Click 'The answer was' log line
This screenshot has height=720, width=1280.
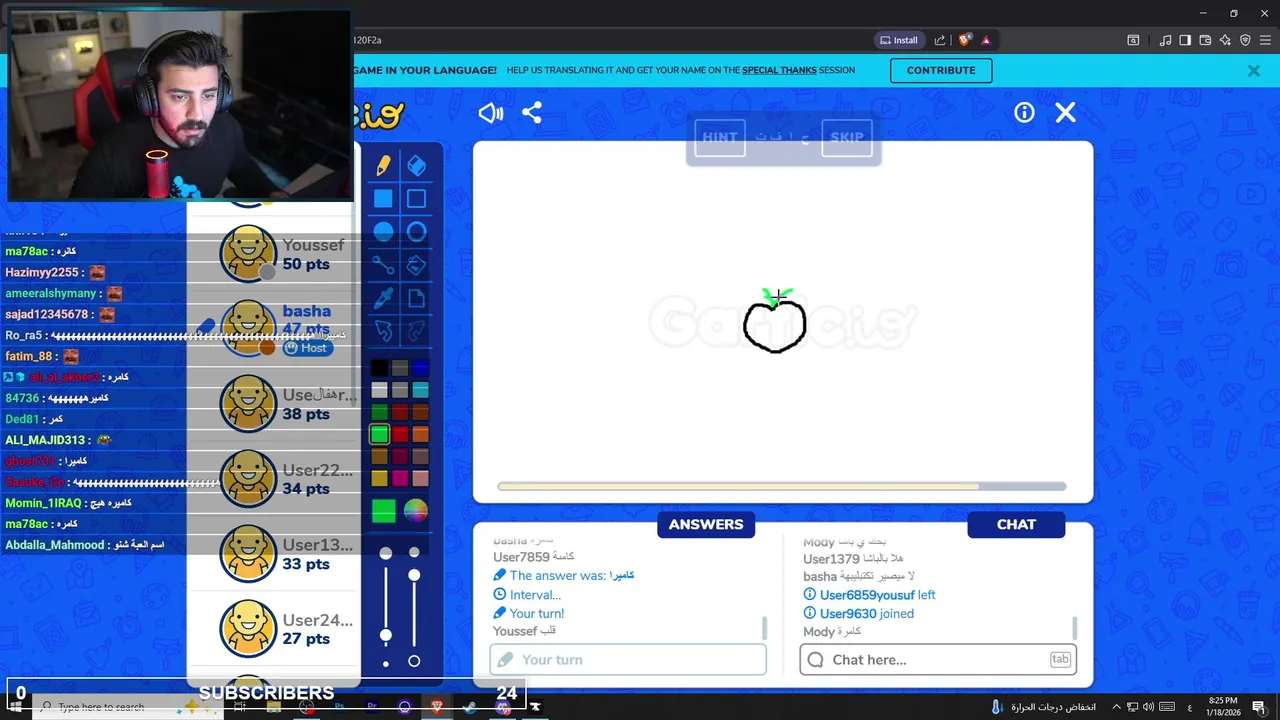pos(564,575)
